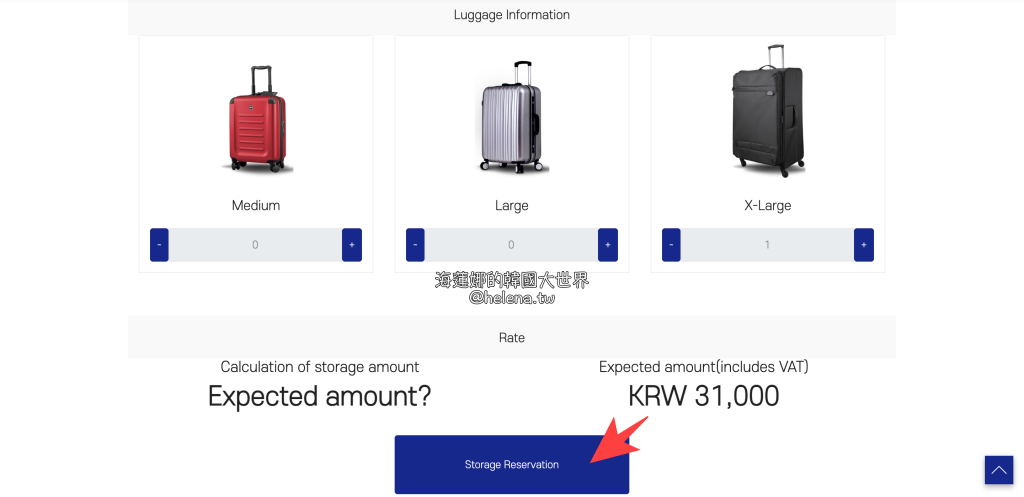Screen dimensions: 1024x497
Task: Select the Large size label
Action: click(x=512, y=205)
